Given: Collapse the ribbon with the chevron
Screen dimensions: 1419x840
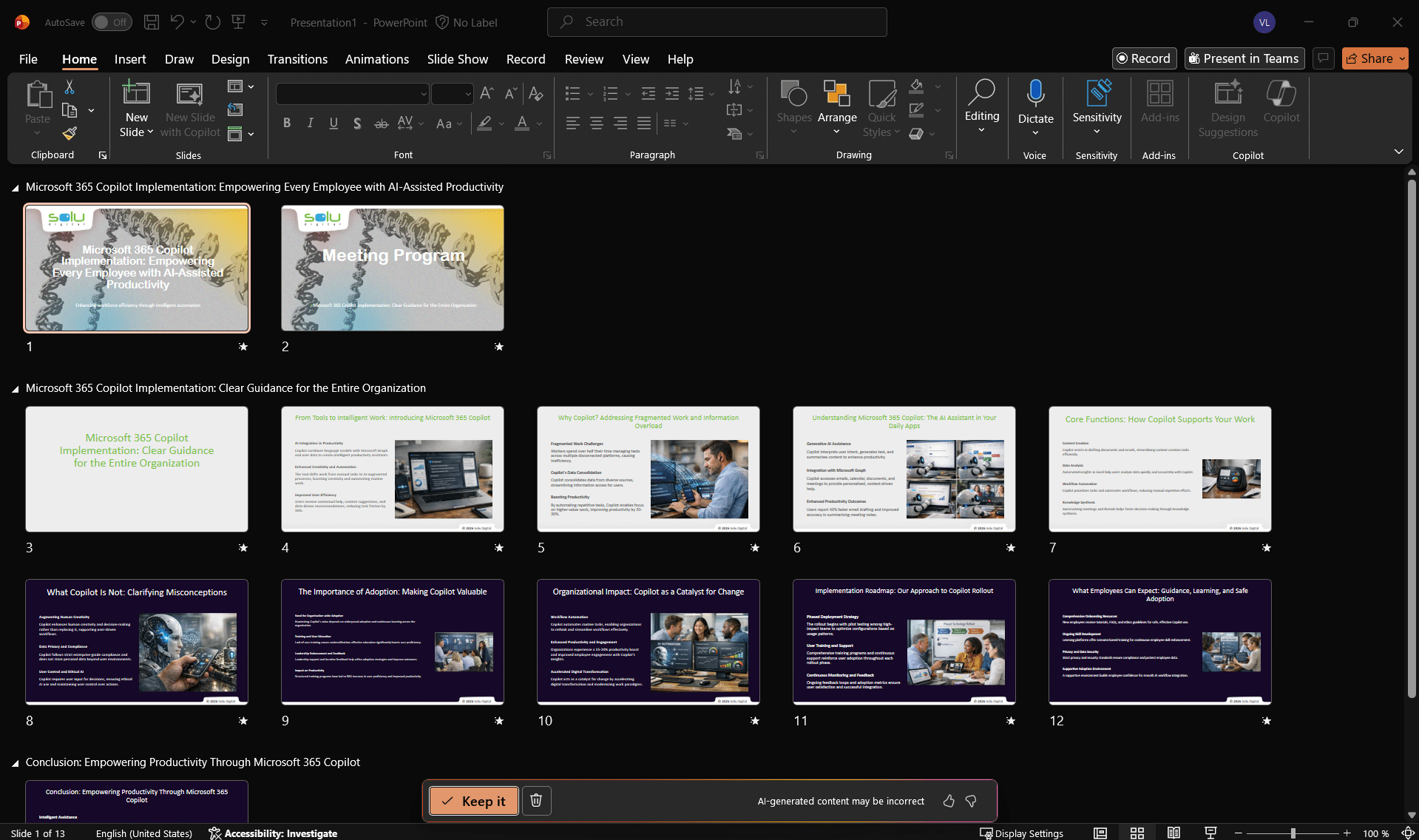Looking at the screenshot, I should coord(1398,152).
